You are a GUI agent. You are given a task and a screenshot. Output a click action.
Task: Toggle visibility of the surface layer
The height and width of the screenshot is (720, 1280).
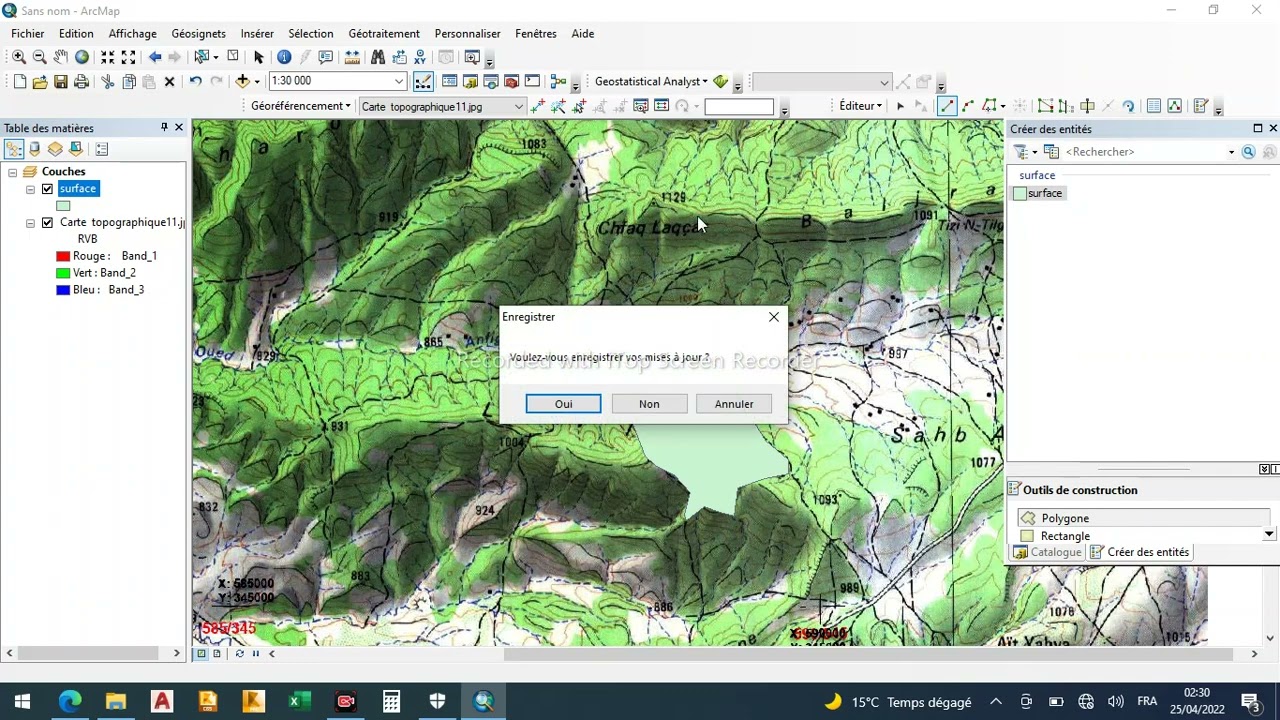(x=47, y=189)
